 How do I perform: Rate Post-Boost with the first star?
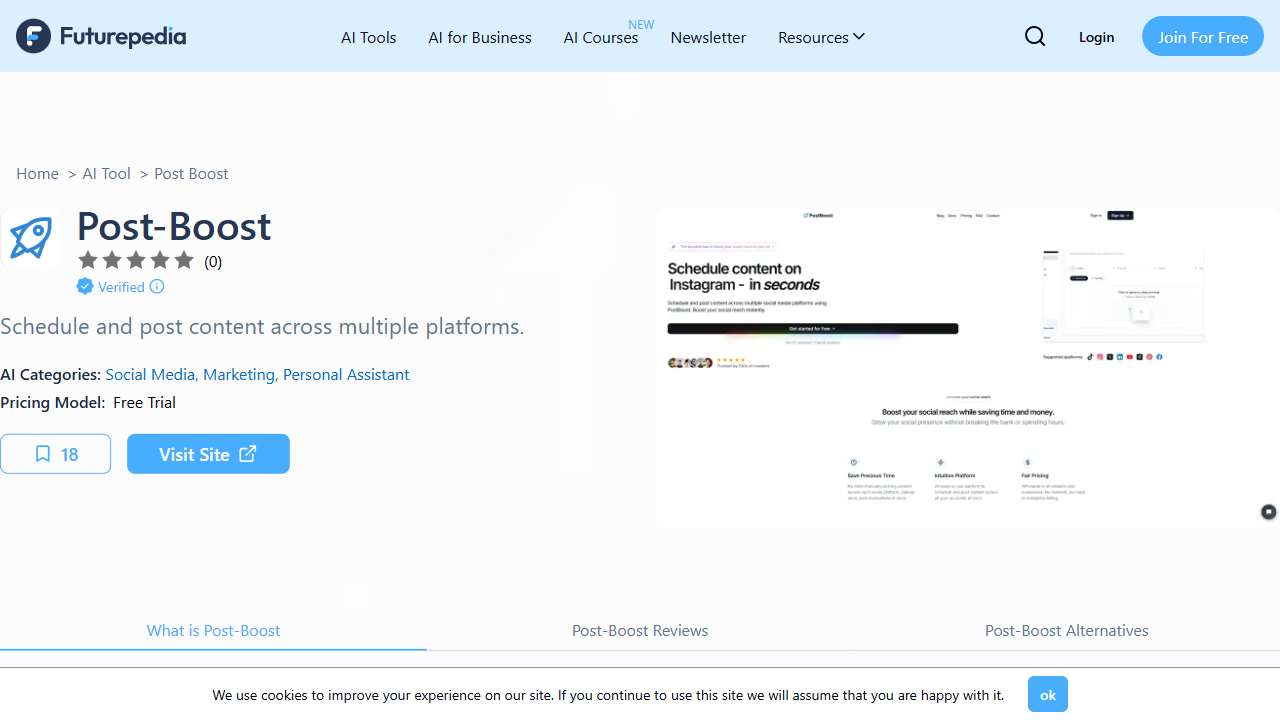88,261
